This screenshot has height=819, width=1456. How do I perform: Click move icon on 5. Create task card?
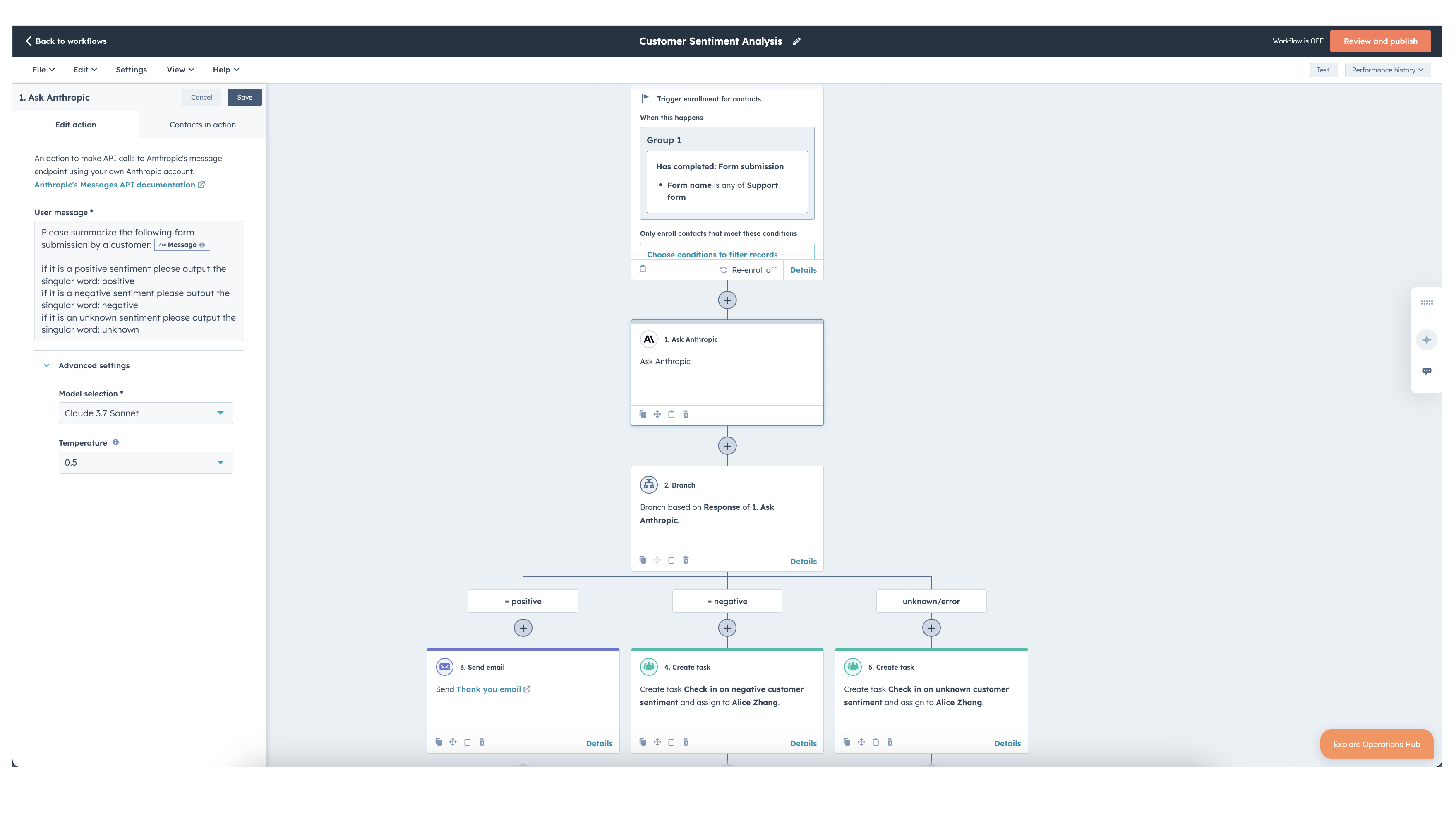[861, 742]
